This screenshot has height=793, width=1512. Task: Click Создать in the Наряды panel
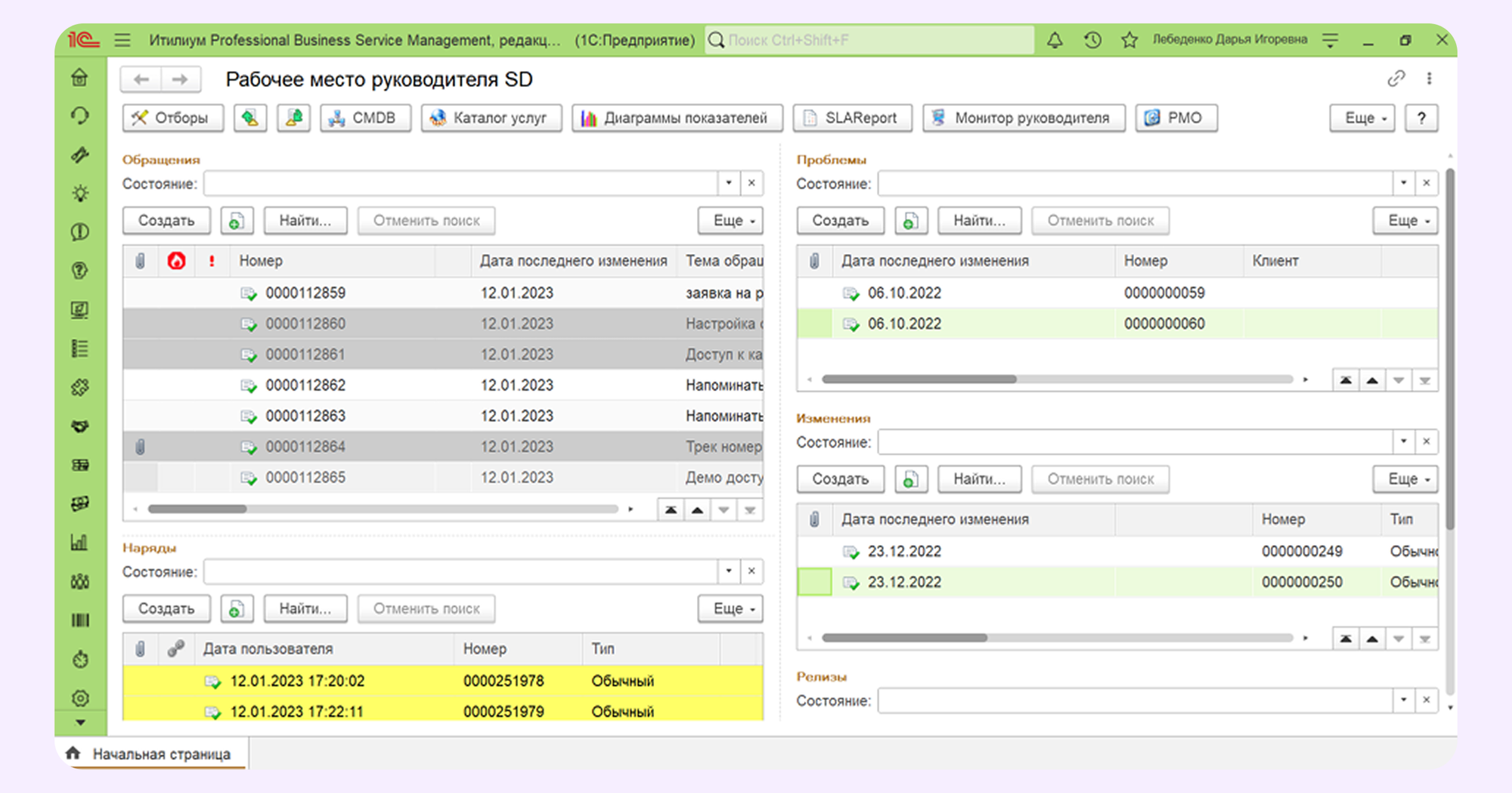(x=166, y=609)
